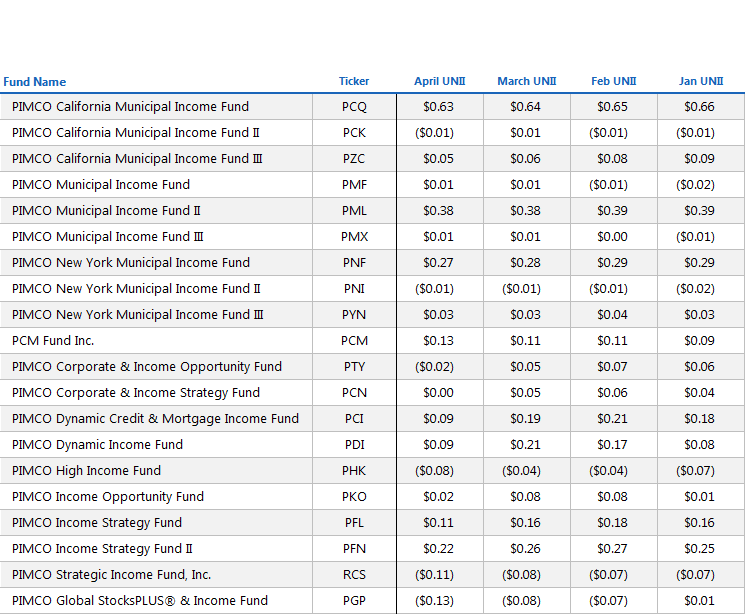
Task: Click the Feb UNII column header
Action: click(x=614, y=81)
